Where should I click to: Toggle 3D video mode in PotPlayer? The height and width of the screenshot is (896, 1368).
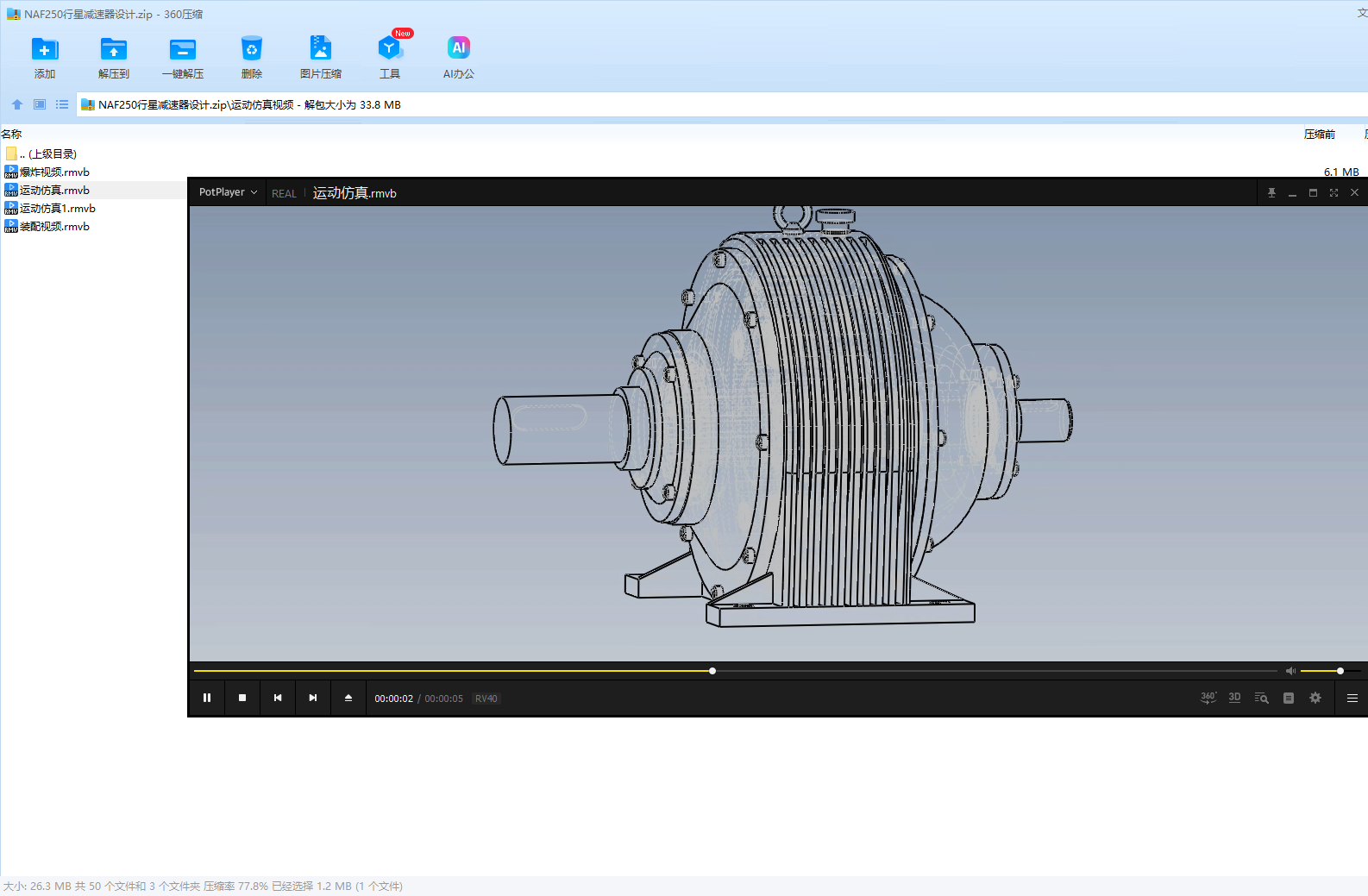pyautogui.click(x=1234, y=698)
